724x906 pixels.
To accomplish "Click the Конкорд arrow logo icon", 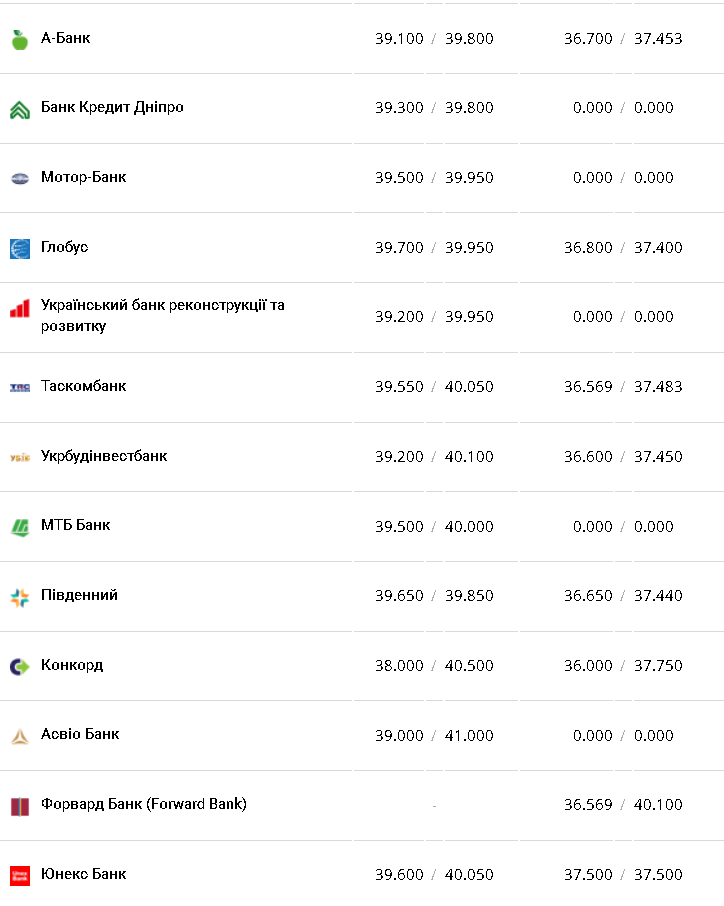I will point(20,666).
